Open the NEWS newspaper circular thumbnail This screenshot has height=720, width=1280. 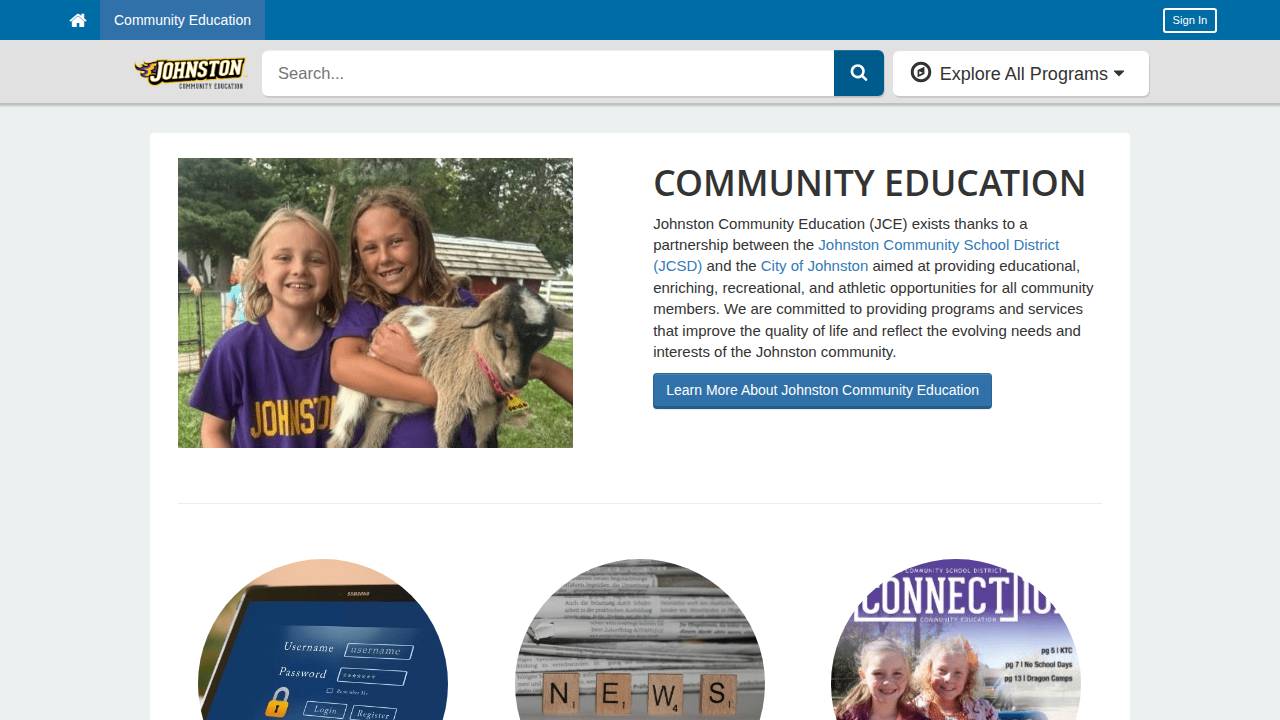click(640, 640)
